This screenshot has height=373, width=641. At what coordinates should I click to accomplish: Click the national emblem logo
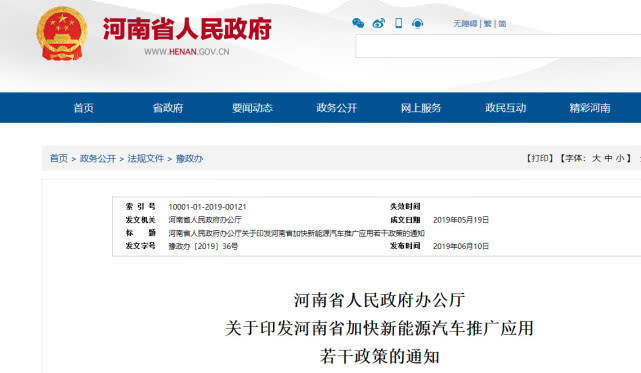click(62, 34)
